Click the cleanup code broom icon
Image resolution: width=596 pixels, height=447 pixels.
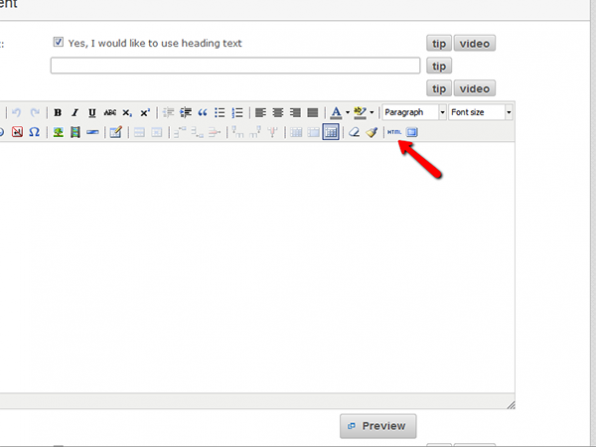click(x=371, y=132)
